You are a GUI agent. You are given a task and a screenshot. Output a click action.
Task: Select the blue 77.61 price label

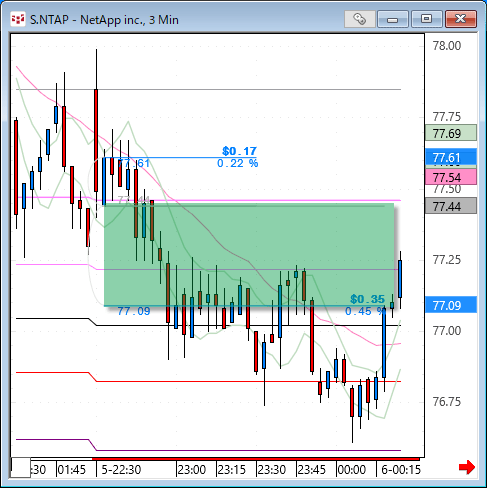[x=451, y=157]
